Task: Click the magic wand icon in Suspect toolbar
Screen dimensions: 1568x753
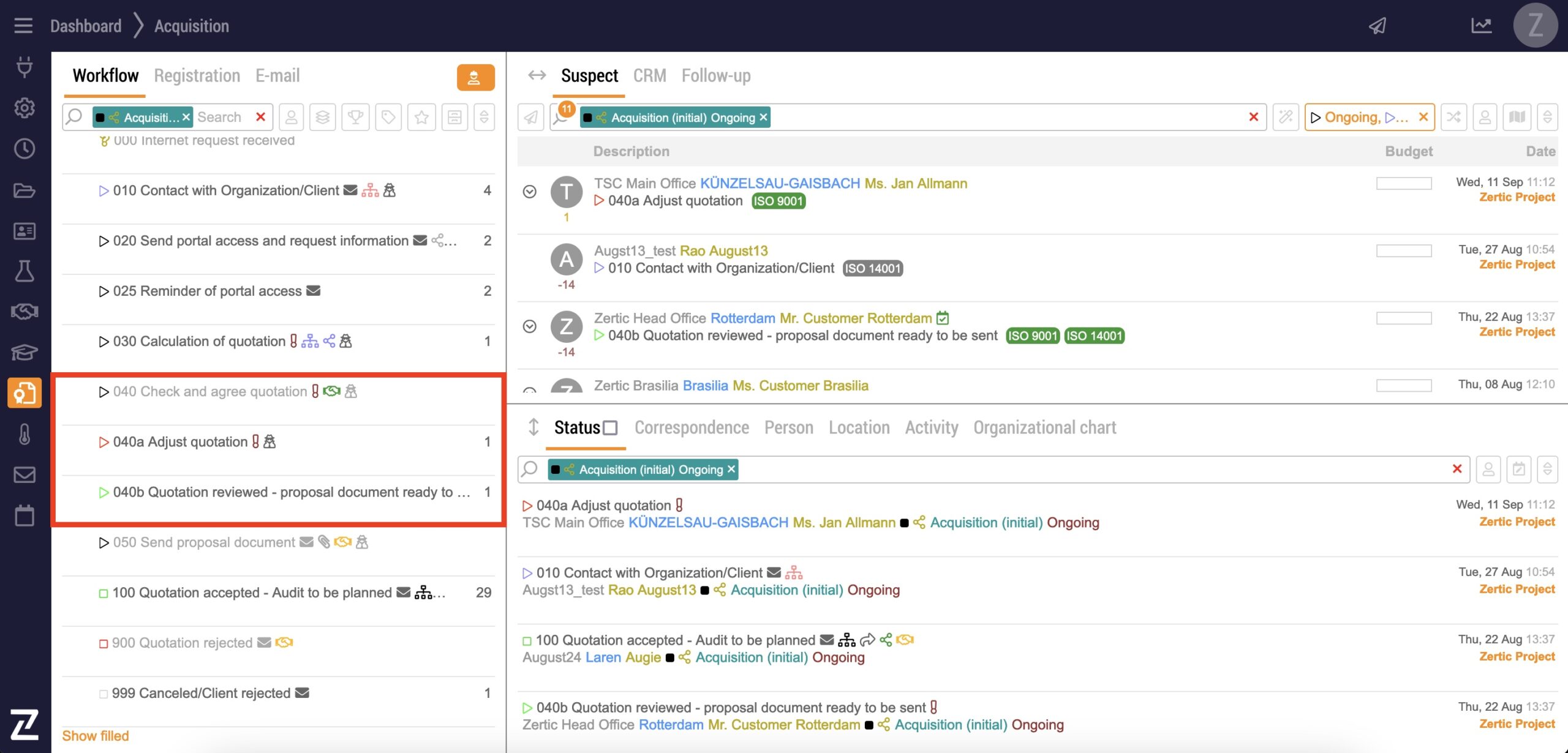Action: click(1285, 117)
